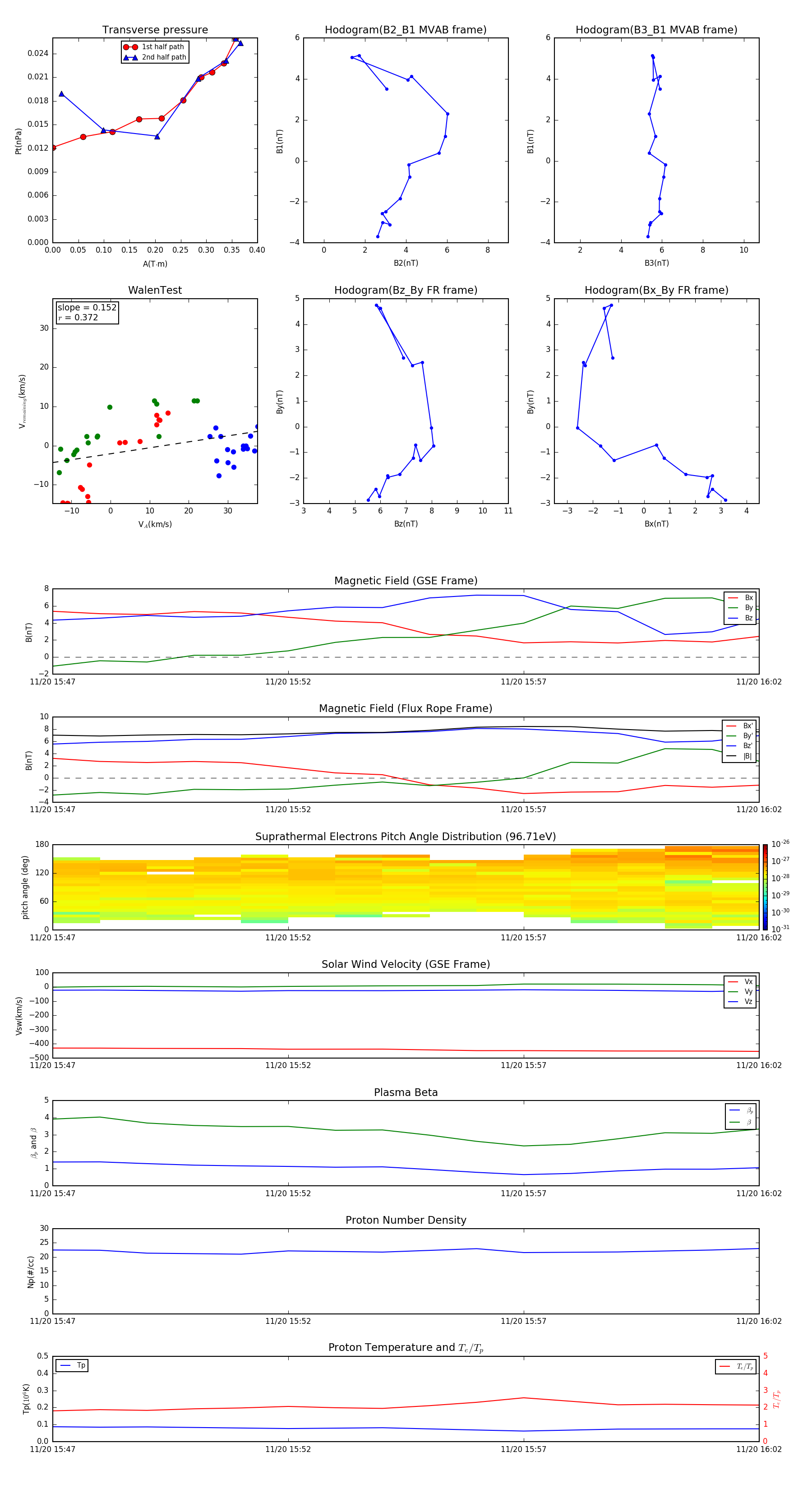
Task: Click the 'Plasma Beta' plot title
Action: click(406, 1093)
